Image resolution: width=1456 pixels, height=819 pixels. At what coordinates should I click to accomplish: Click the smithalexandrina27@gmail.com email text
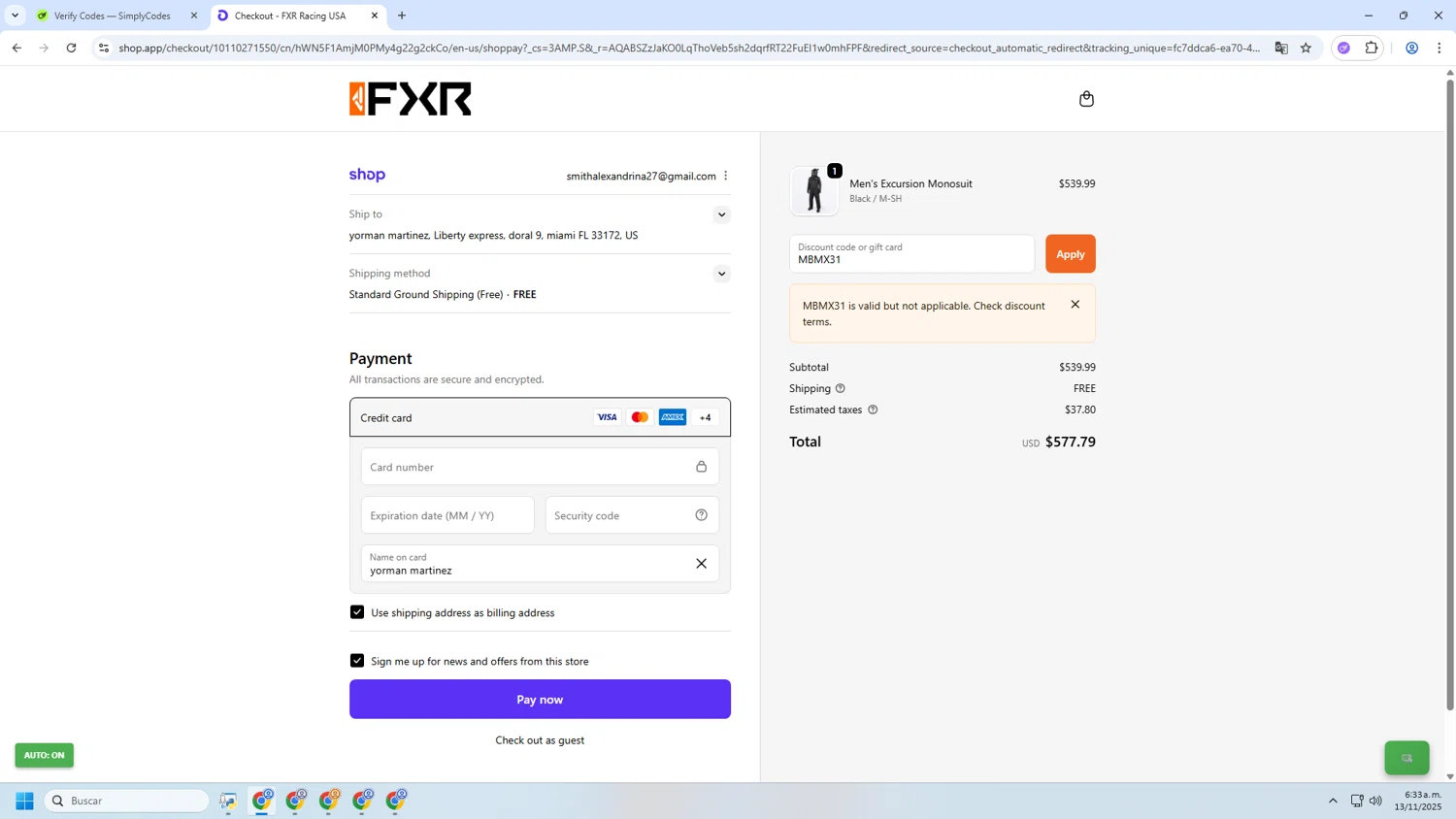642,176
